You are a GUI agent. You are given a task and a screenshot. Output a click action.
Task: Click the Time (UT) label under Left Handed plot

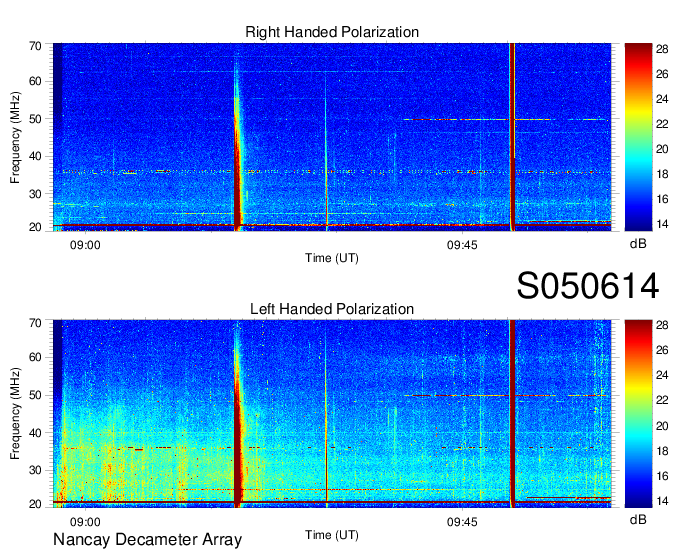point(332,535)
